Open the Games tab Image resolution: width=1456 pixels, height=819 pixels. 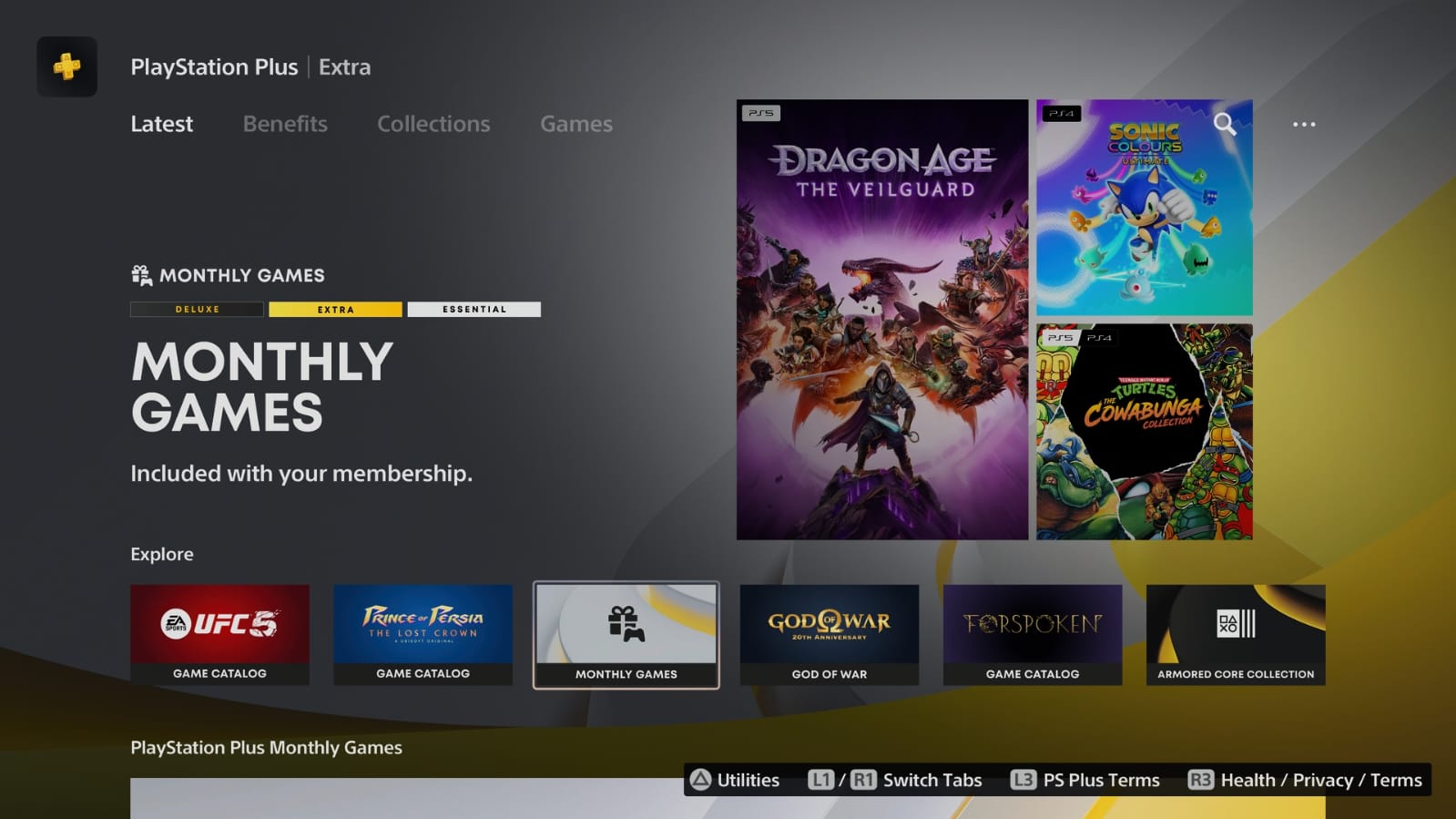point(576,124)
